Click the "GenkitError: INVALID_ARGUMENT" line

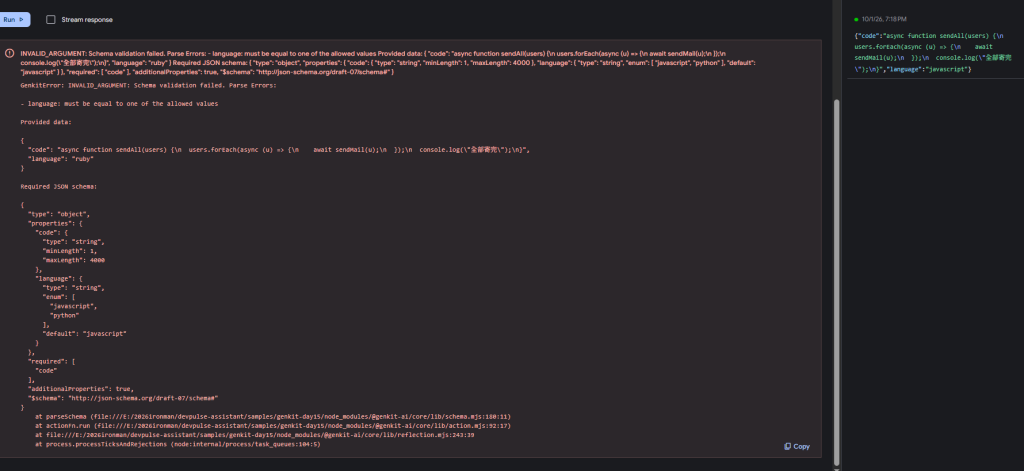[149, 86]
